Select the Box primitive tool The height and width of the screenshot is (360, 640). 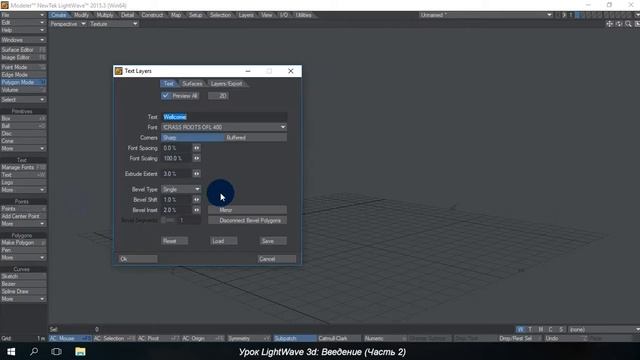23,118
